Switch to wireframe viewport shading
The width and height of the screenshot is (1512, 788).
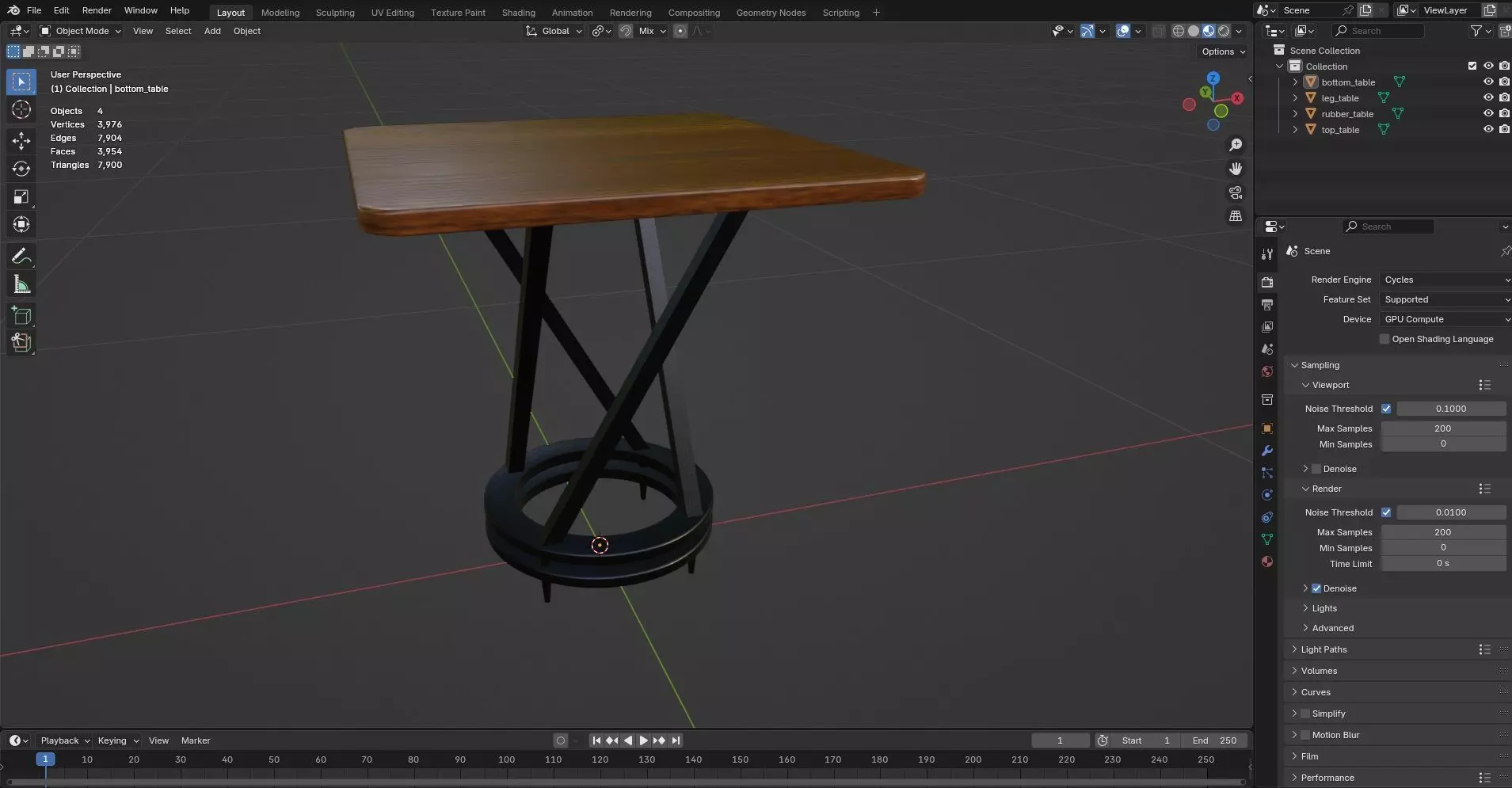pyautogui.click(x=1179, y=31)
